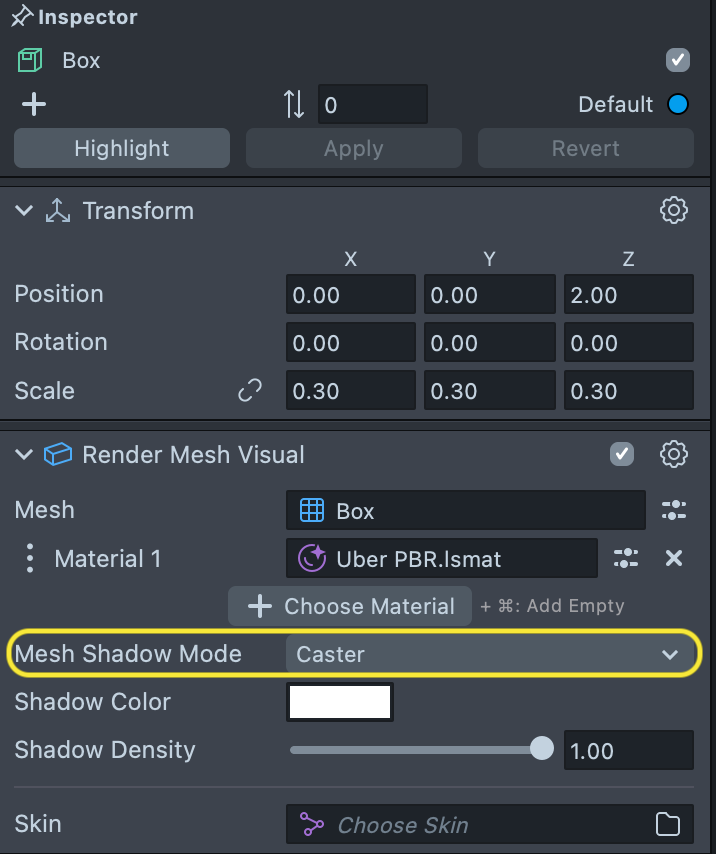The width and height of the screenshot is (716, 854).
Task: Disable the Render Mesh Visual checkbox
Action: coord(622,454)
